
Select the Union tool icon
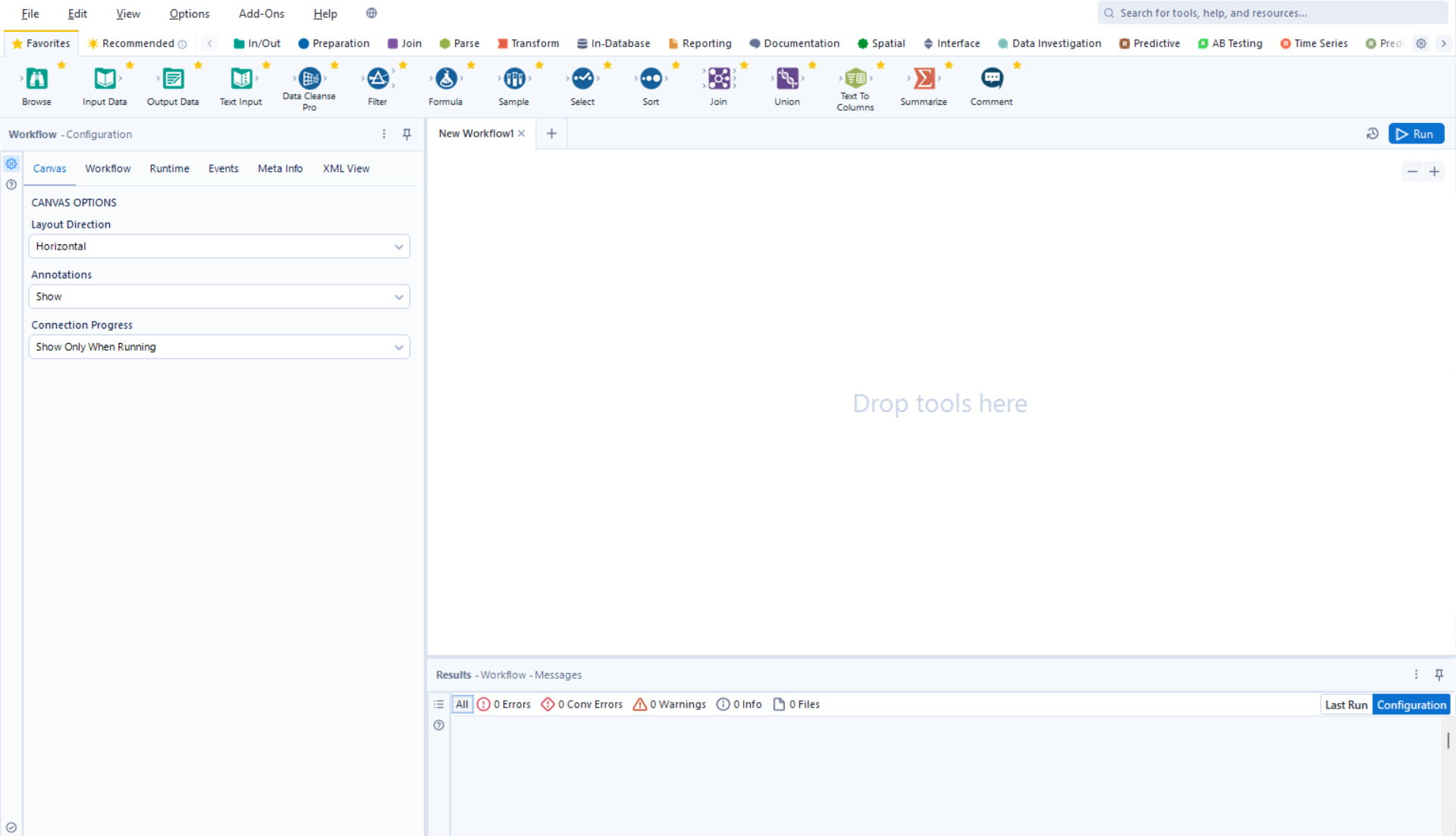click(787, 79)
